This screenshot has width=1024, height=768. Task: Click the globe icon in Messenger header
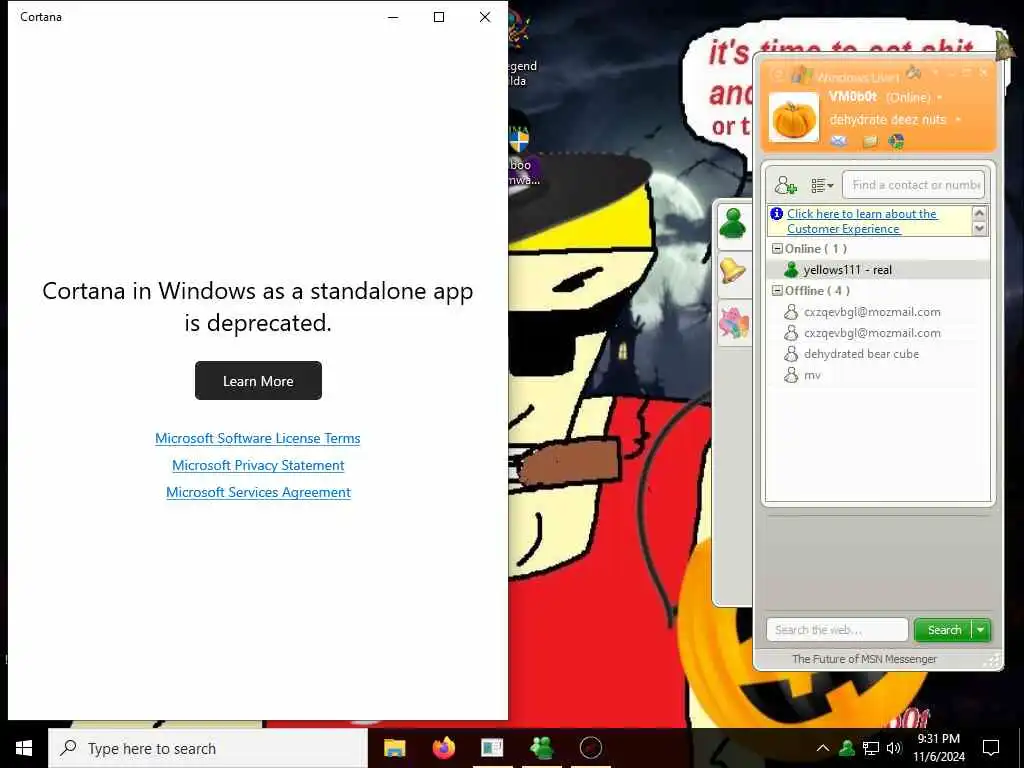[897, 140]
